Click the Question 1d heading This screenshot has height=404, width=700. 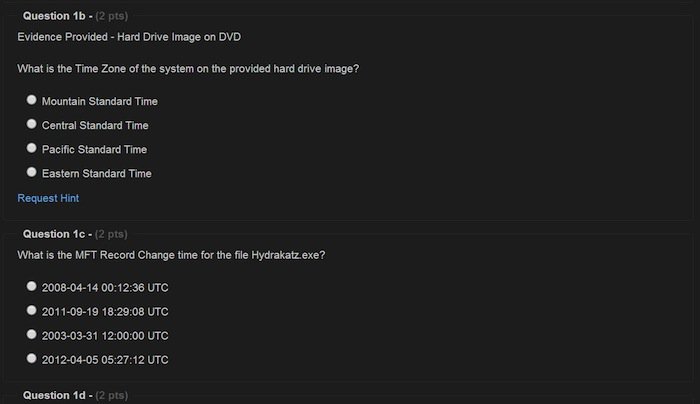56,396
